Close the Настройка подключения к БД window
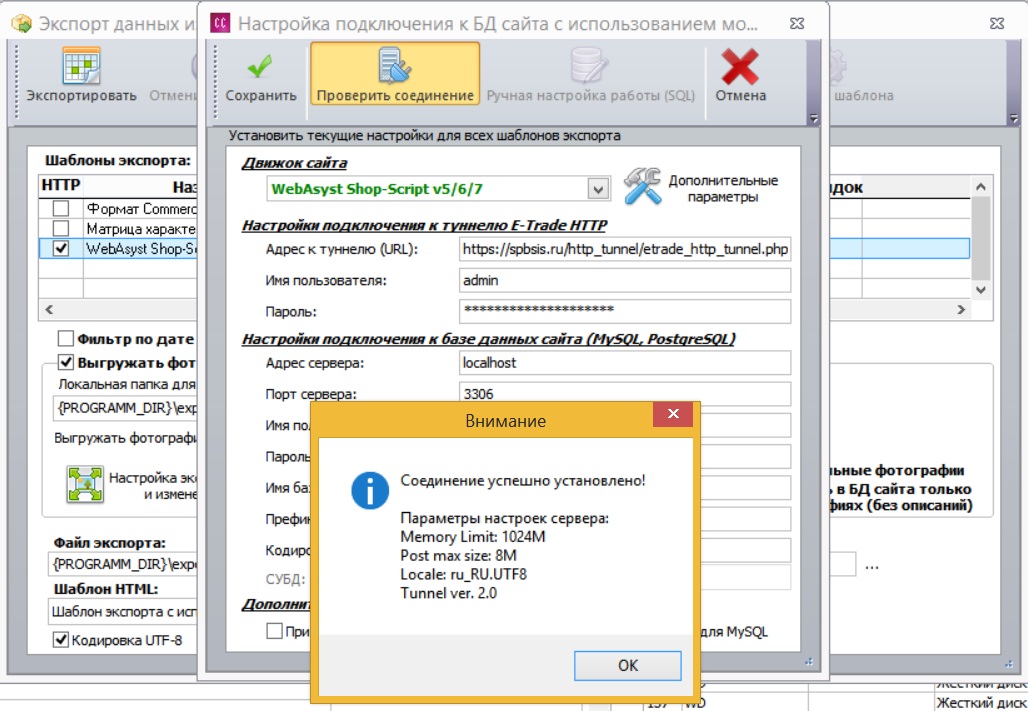Viewport: 1028px width, 711px height. [x=797, y=24]
